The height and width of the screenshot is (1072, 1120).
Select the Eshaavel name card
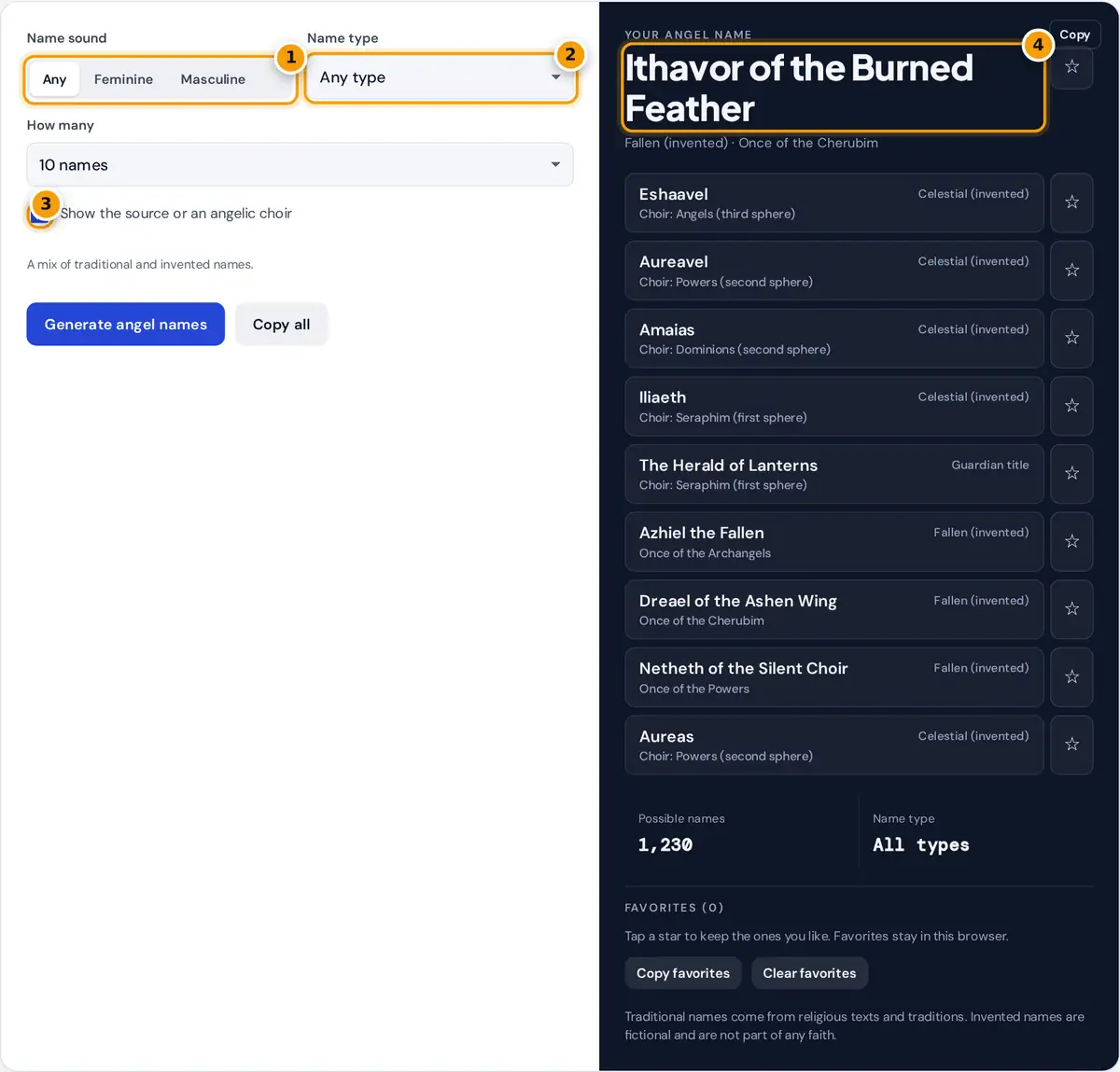[833, 202]
